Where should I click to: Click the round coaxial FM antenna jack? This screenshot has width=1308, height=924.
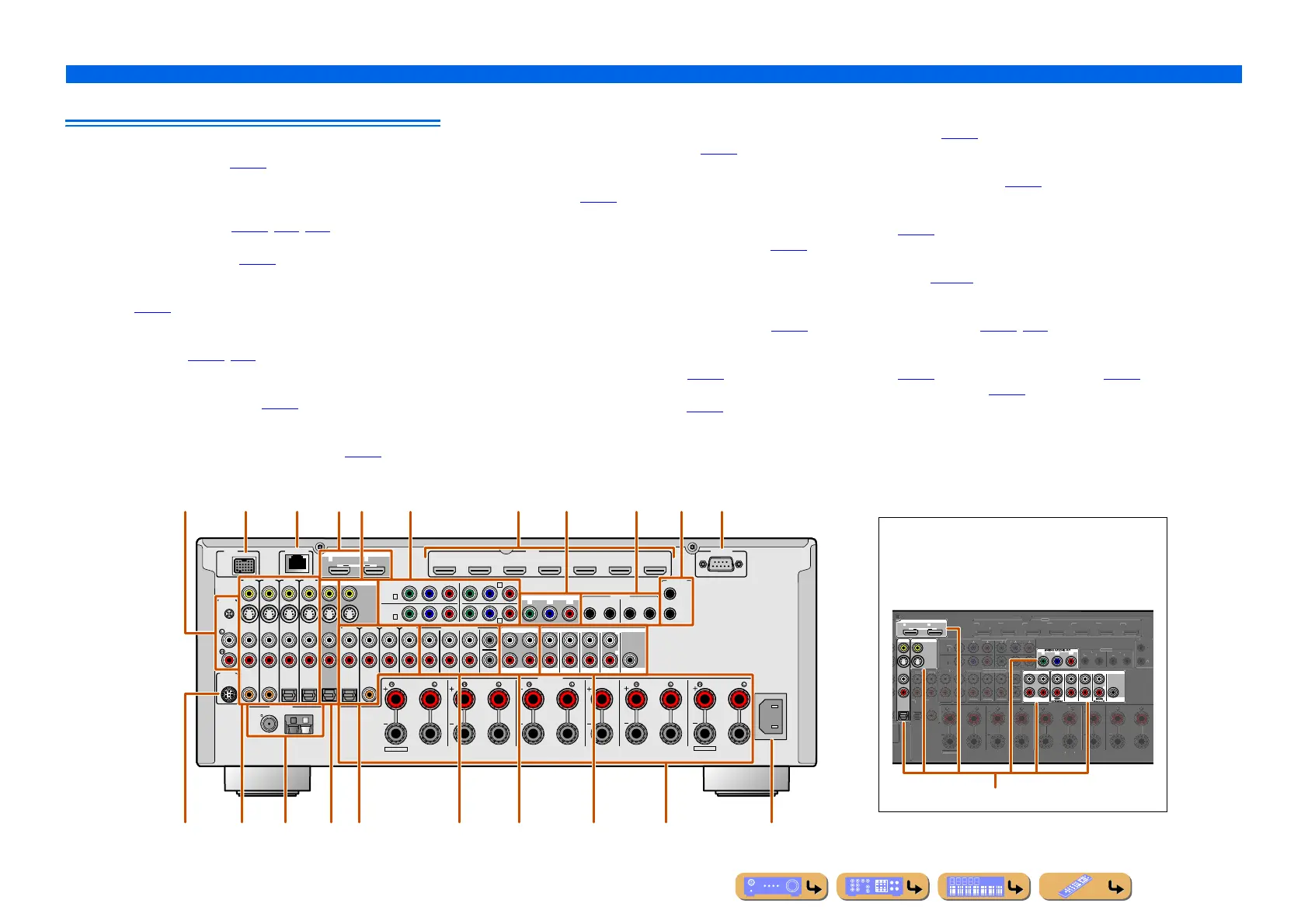(269, 724)
